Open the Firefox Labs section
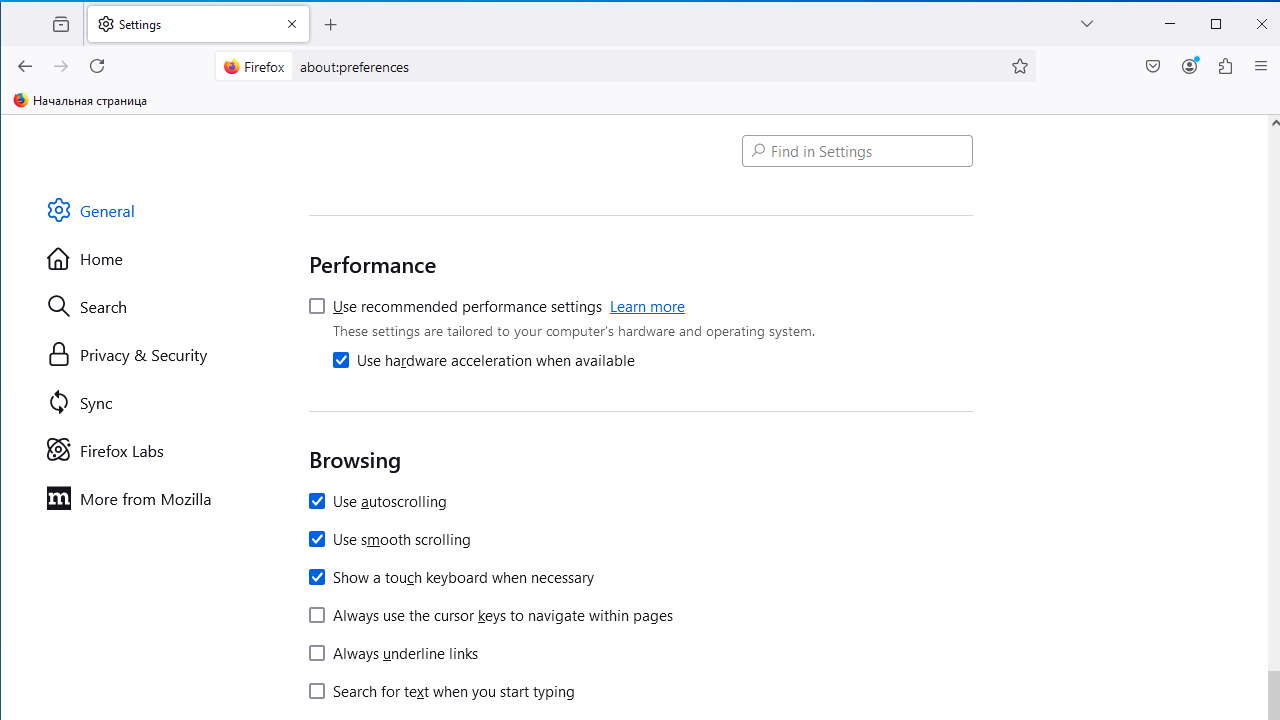1280x720 pixels. click(121, 451)
